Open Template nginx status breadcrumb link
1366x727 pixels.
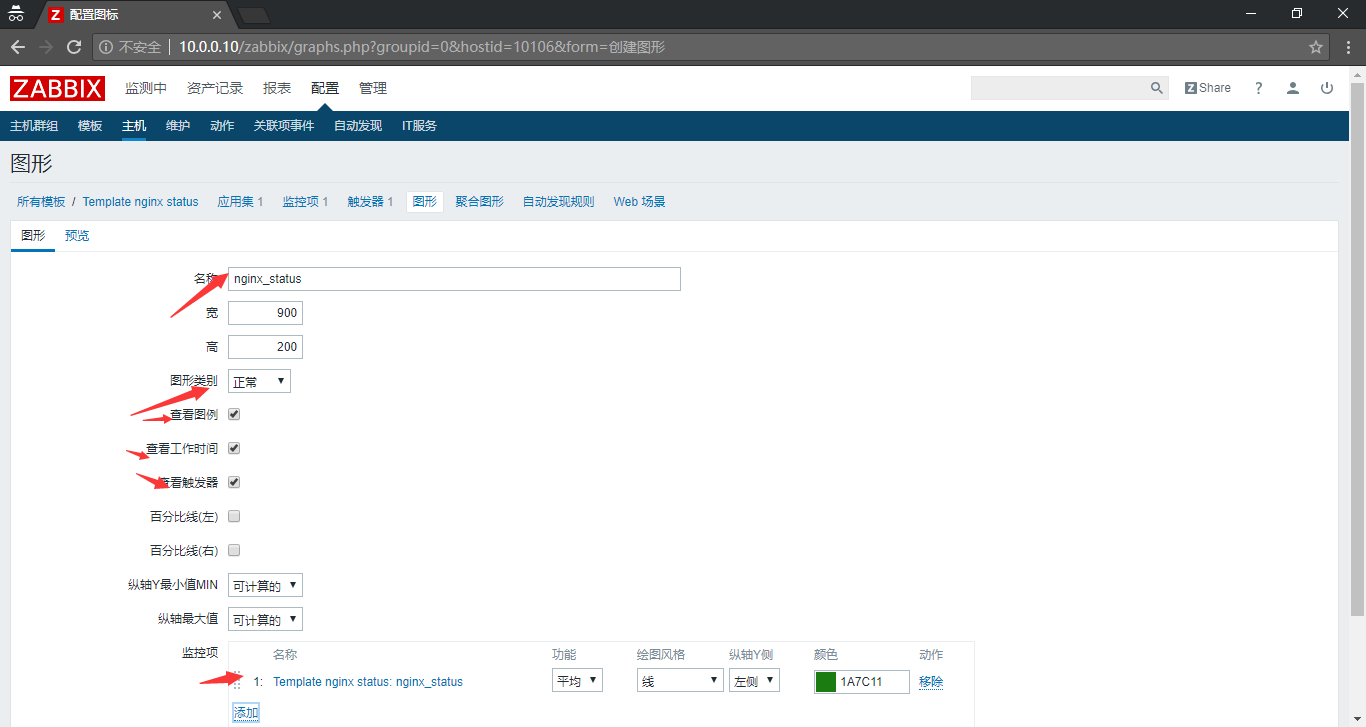pyautogui.click(x=140, y=201)
